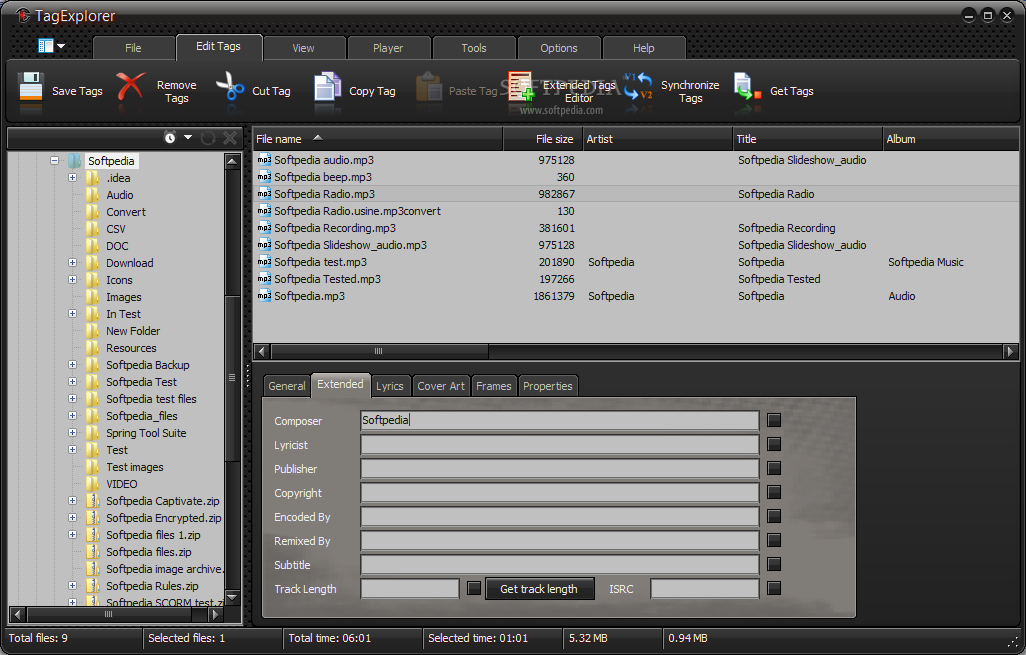Switch to the Lyrics tag tab
This screenshot has width=1026, height=655.
pyautogui.click(x=390, y=386)
